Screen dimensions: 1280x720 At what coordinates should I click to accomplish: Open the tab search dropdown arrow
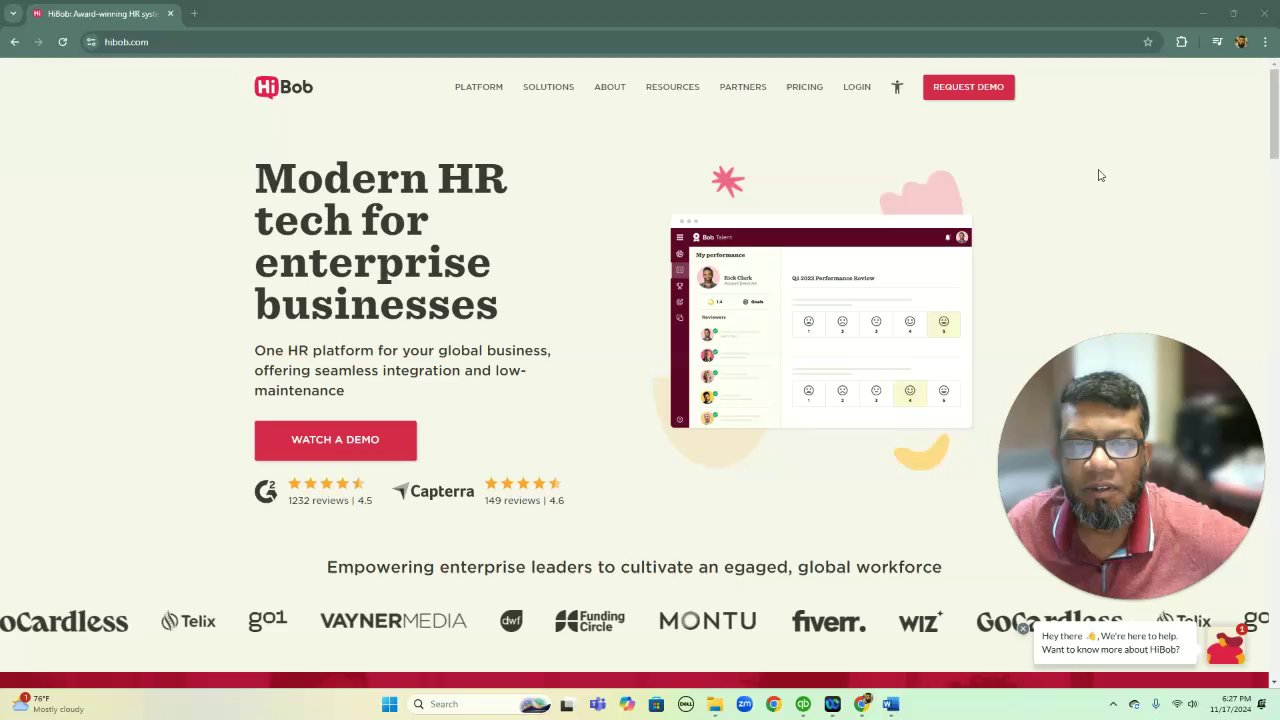[13, 14]
